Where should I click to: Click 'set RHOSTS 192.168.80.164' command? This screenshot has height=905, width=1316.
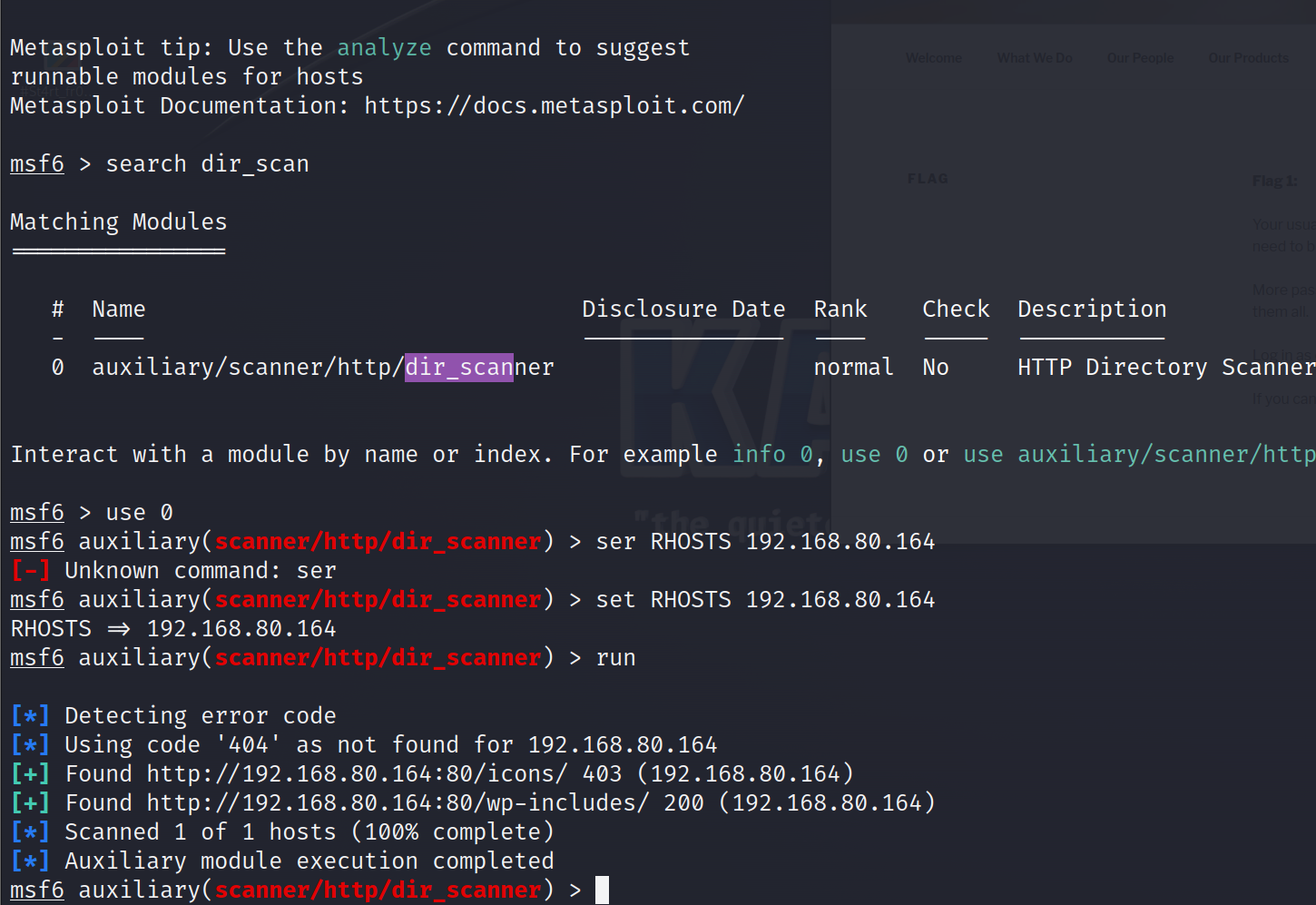coord(765,600)
